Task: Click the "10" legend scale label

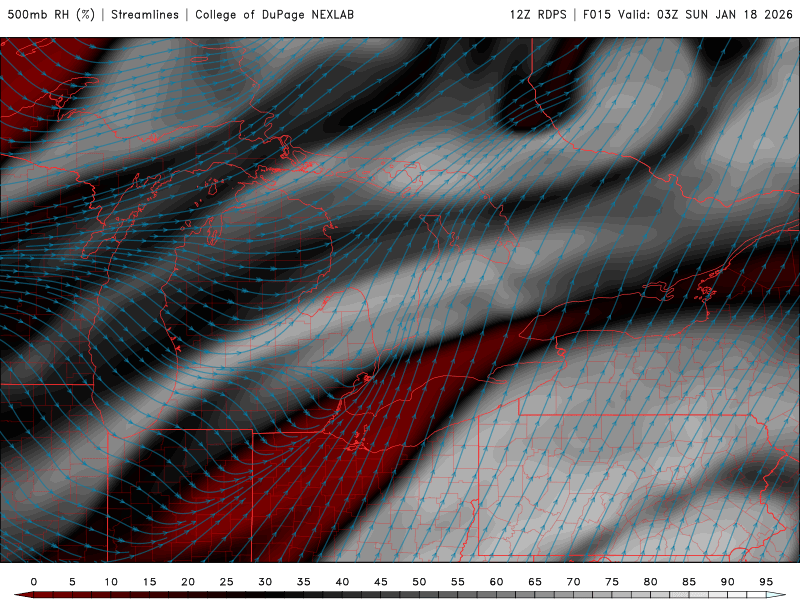Action: point(111,582)
